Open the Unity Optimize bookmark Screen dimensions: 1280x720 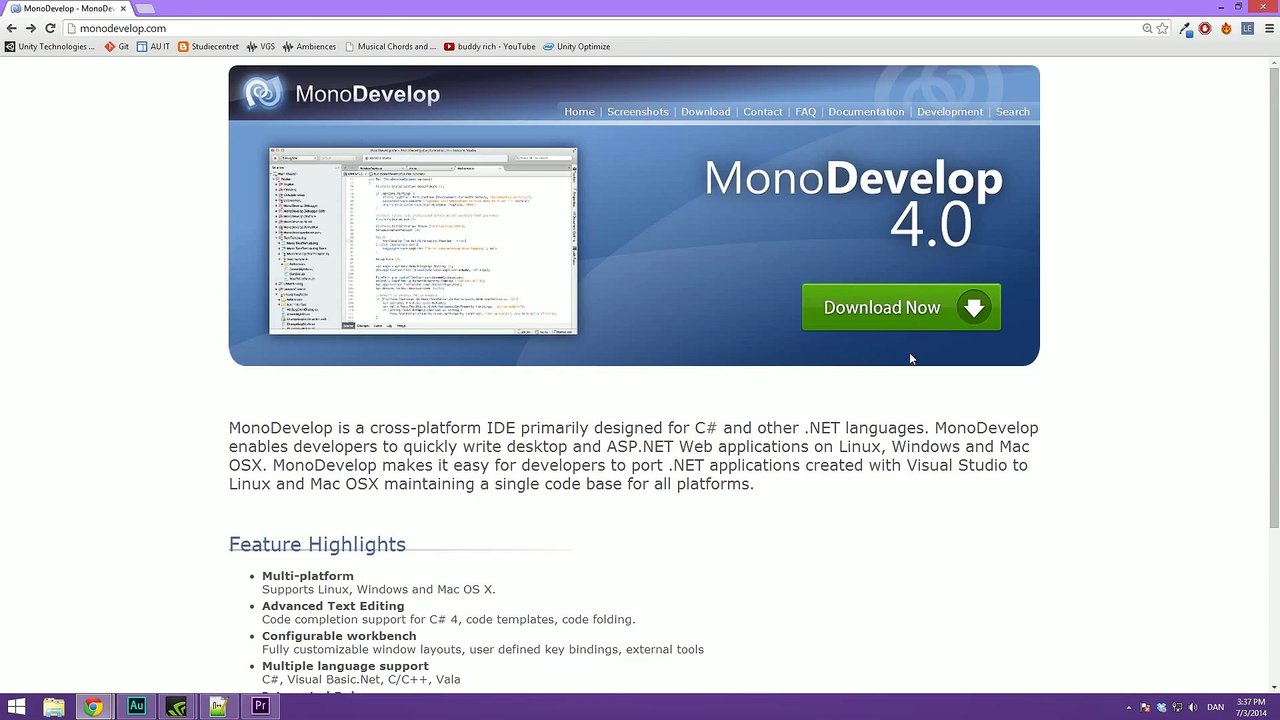[577, 47]
